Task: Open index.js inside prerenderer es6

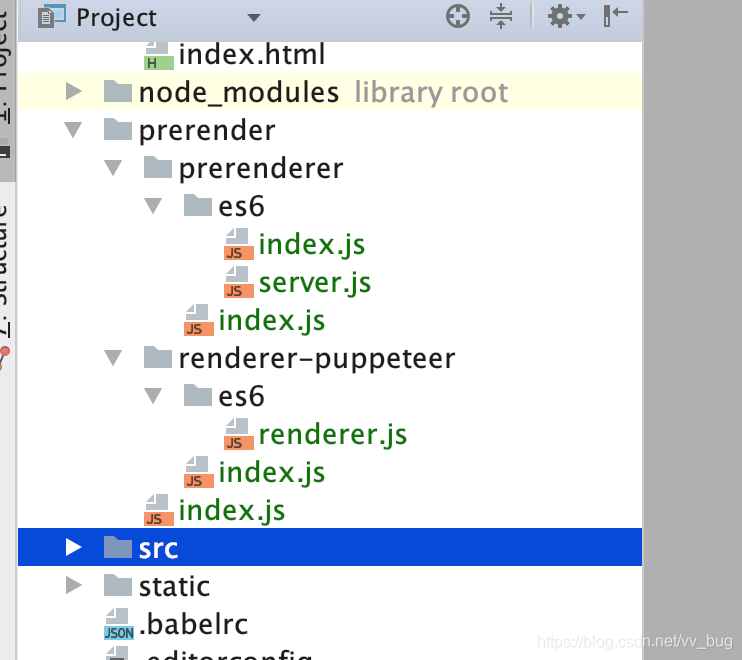Action: click(311, 245)
